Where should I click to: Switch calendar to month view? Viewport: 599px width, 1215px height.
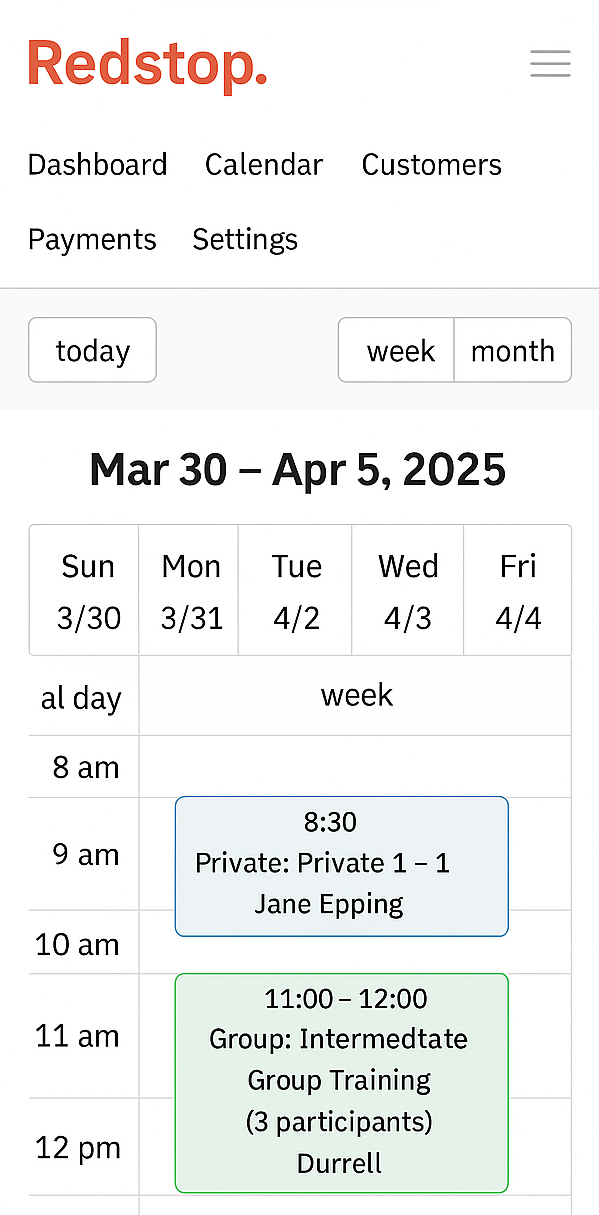tap(513, 350)
